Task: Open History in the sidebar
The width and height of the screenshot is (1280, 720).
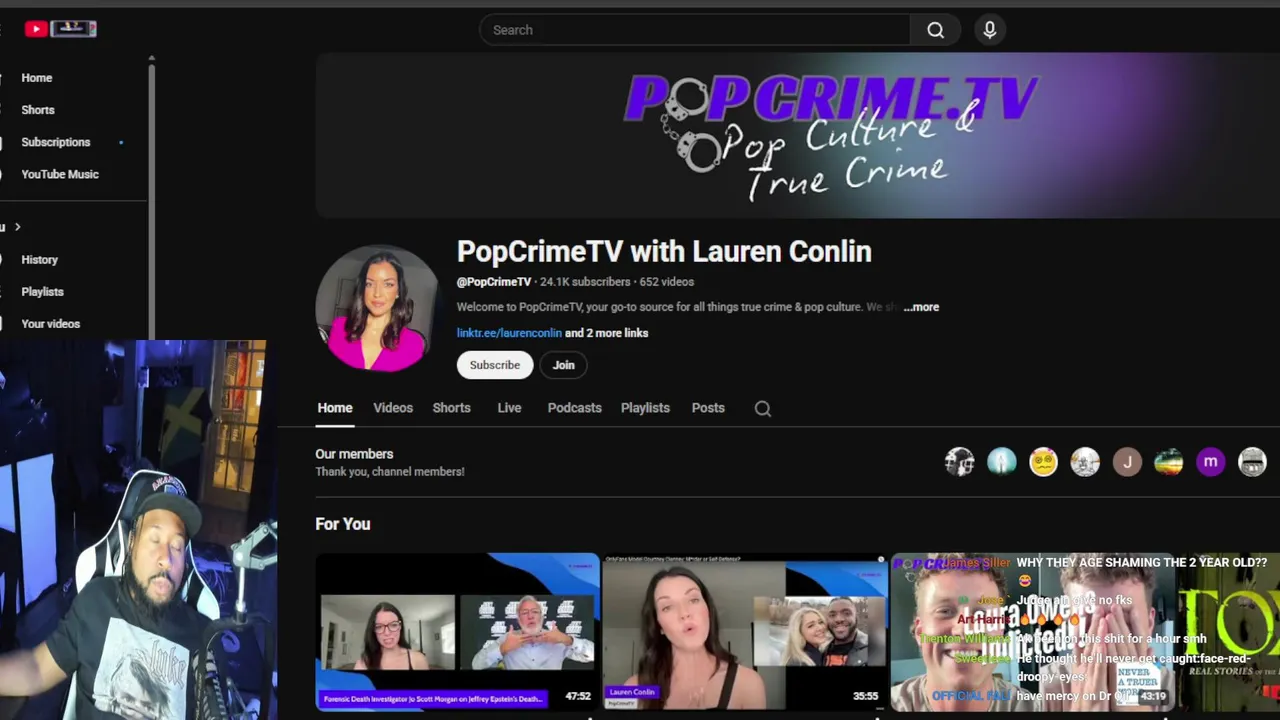Action: coord(40,260)
